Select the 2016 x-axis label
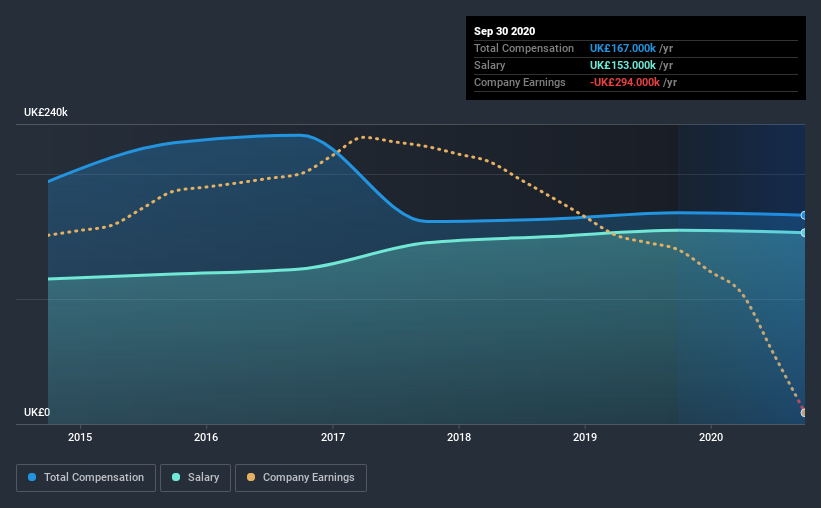This screenshot has height=508, width=821. point(206,437)
